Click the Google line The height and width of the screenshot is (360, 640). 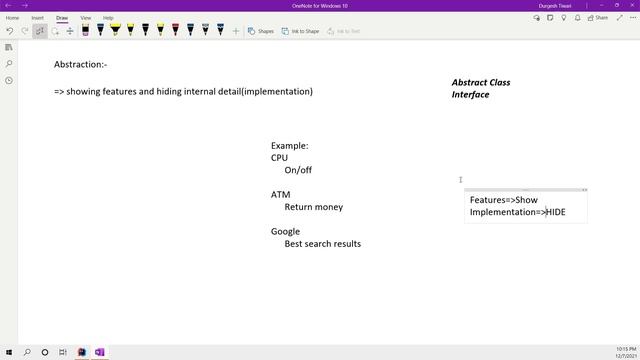pos(285,231)
